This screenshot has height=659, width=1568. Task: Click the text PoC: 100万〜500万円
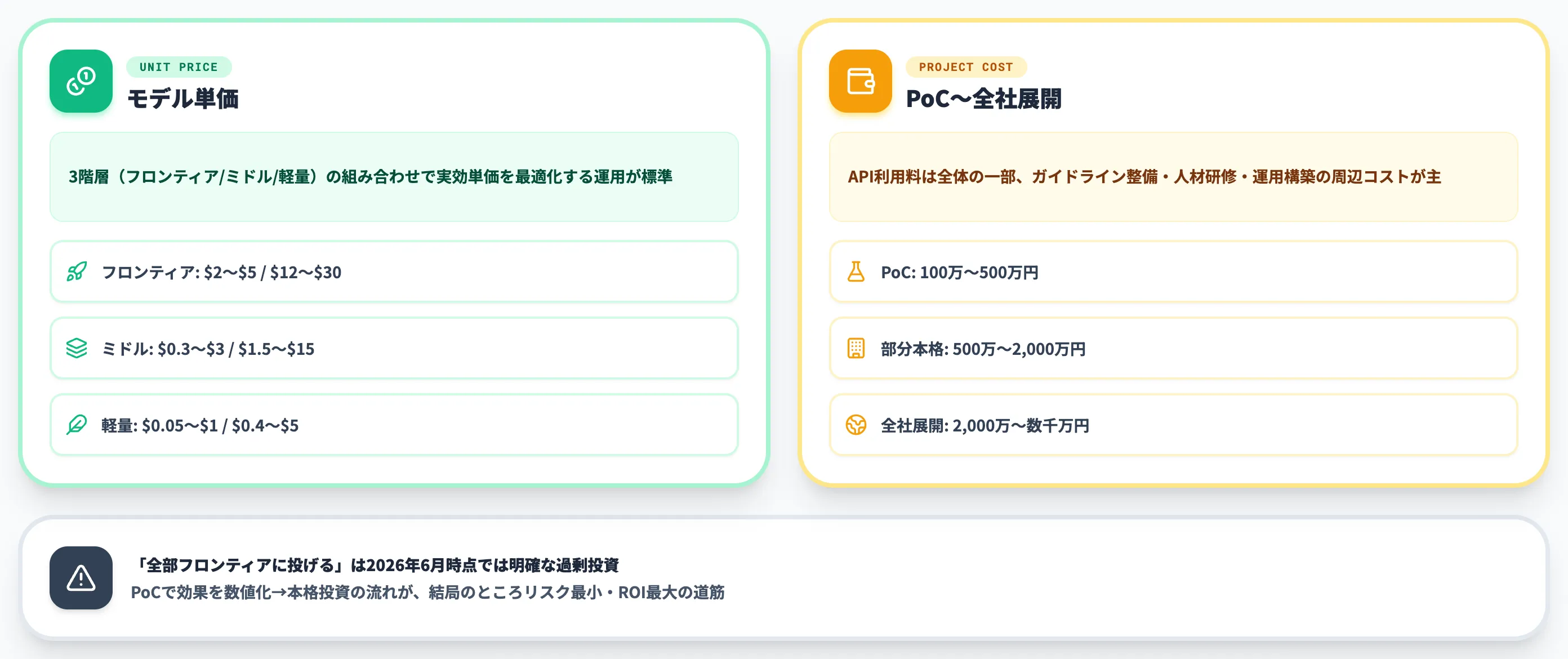tap(960, 272)
